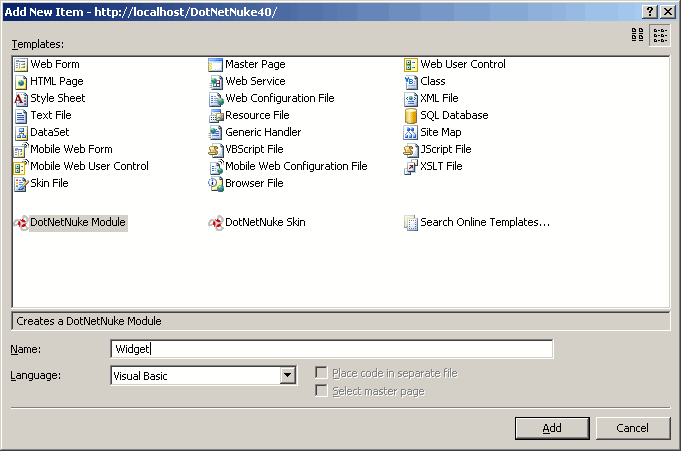Select the Web Configuration File icon
Screen dimensions: 681x451
(x=215, y=99)
